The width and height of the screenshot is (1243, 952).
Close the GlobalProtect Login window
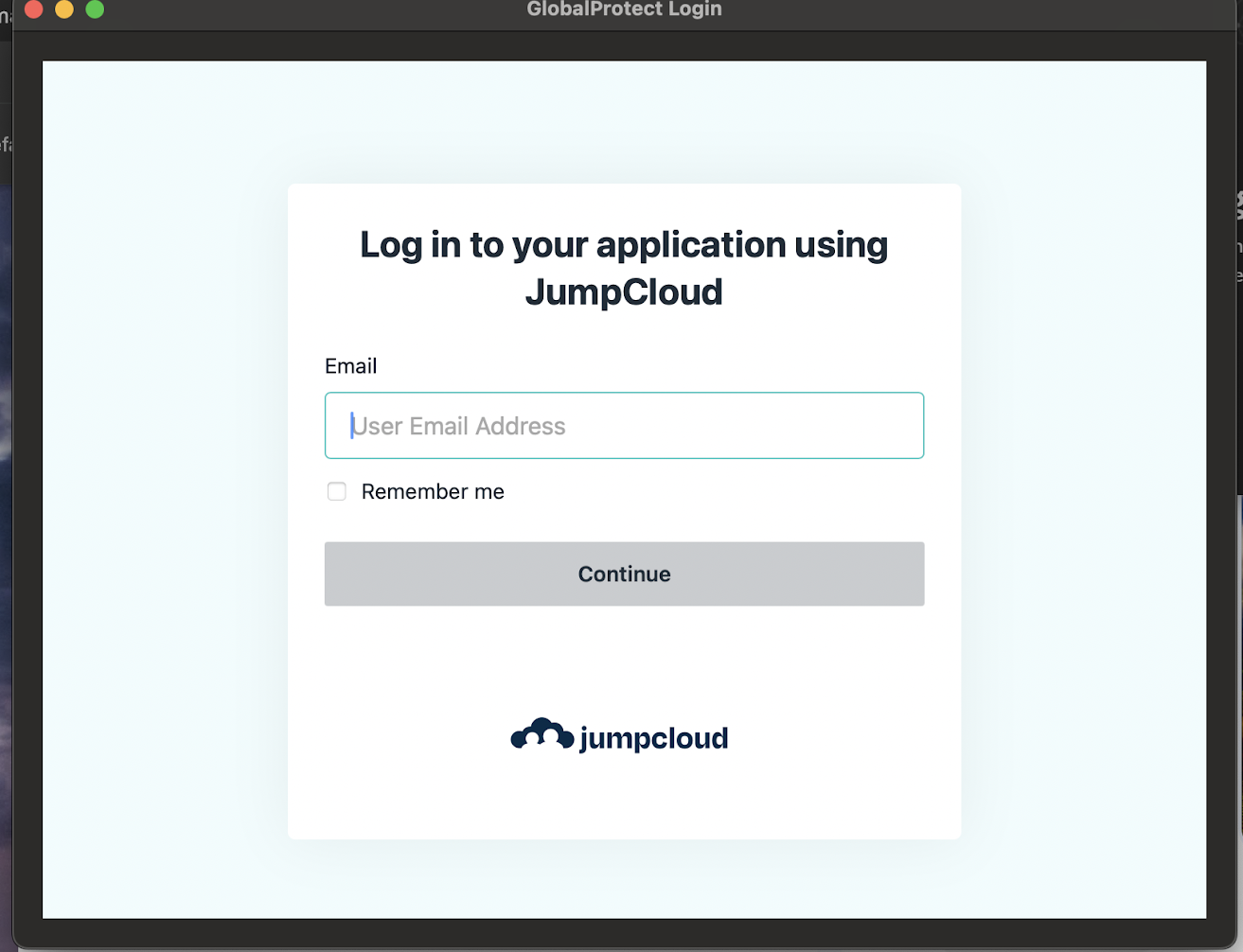(34, 9)
